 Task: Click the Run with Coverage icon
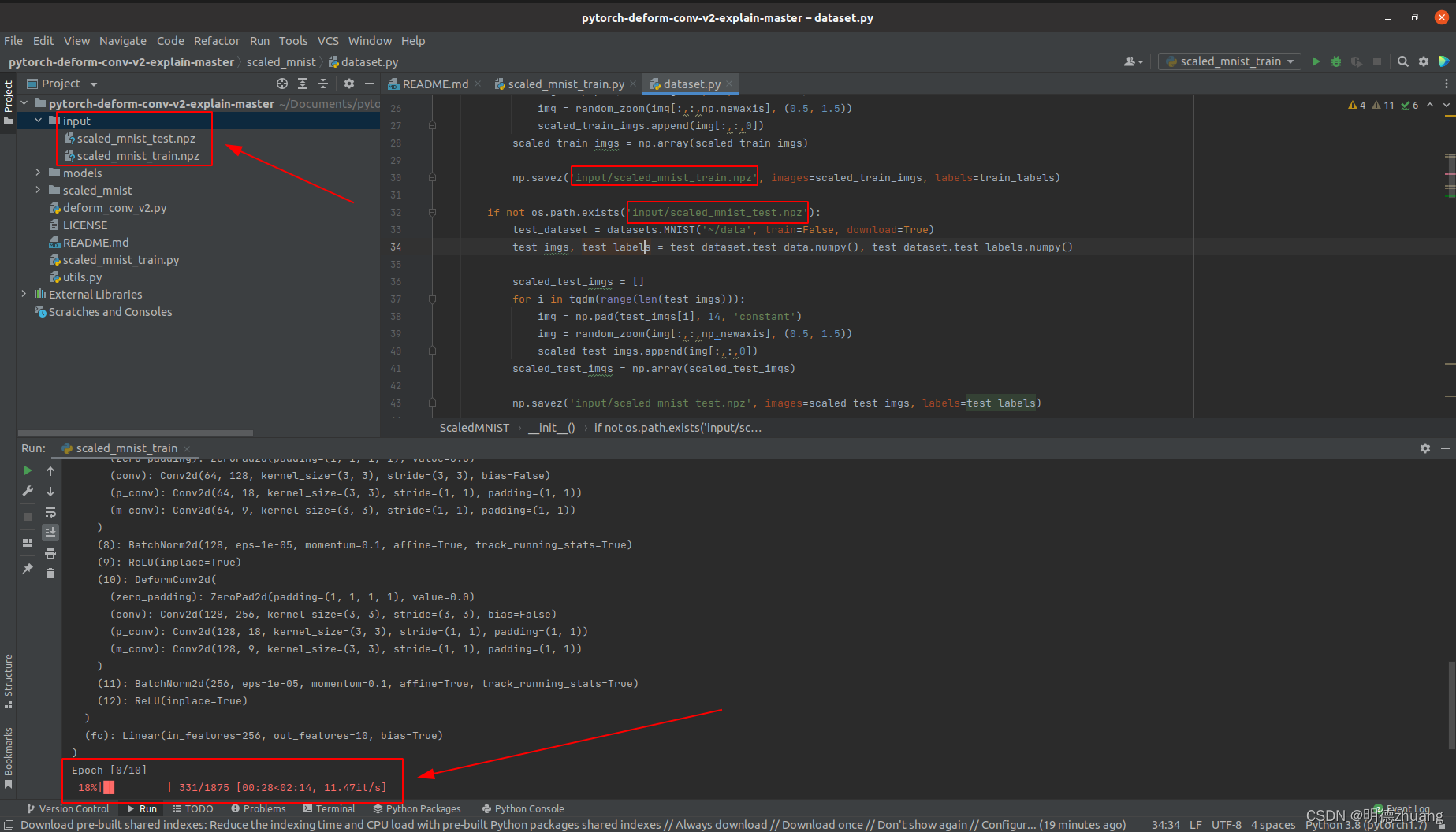click(1357, 61)
